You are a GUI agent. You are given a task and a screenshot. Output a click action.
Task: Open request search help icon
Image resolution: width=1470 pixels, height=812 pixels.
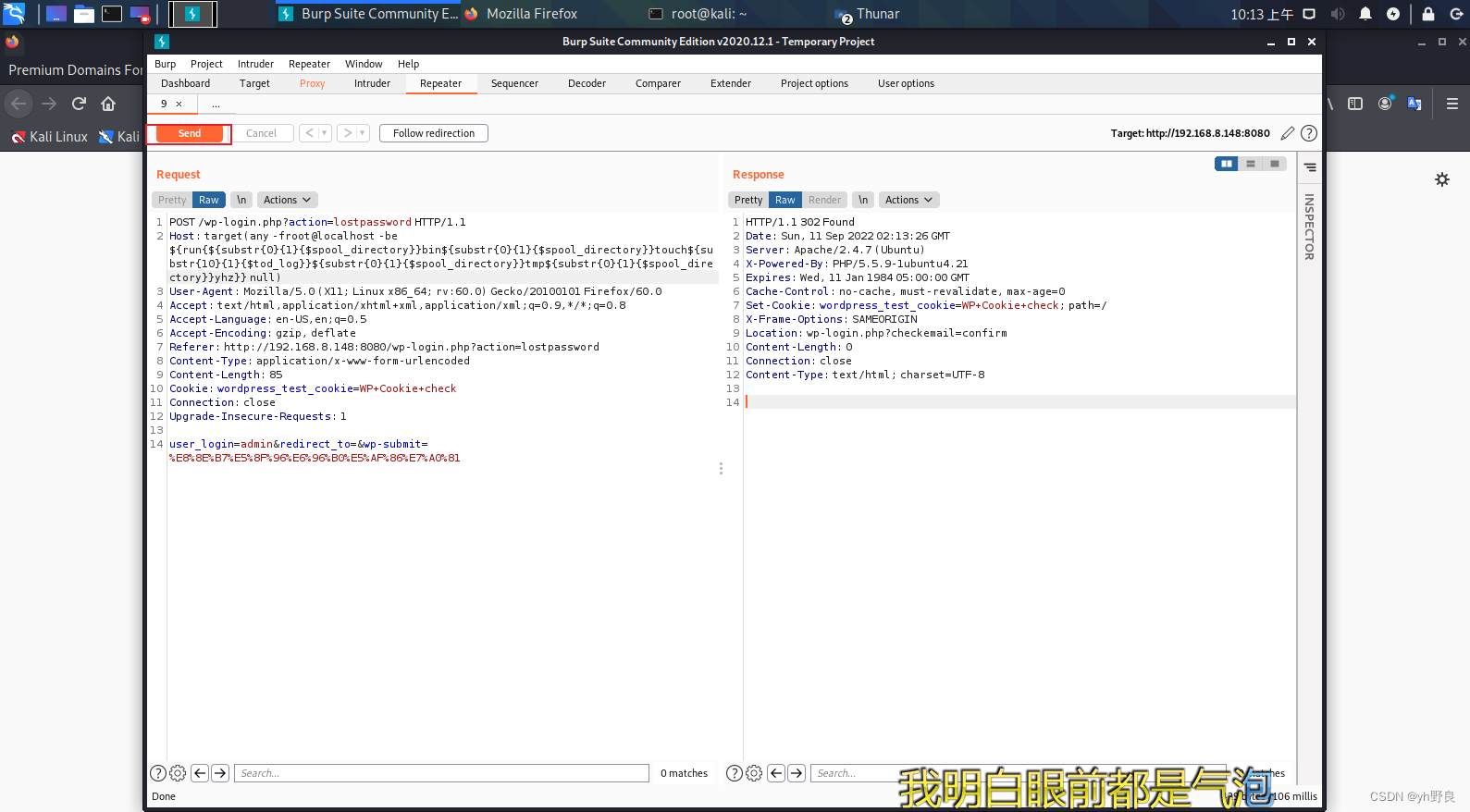[x=158, y=773]
